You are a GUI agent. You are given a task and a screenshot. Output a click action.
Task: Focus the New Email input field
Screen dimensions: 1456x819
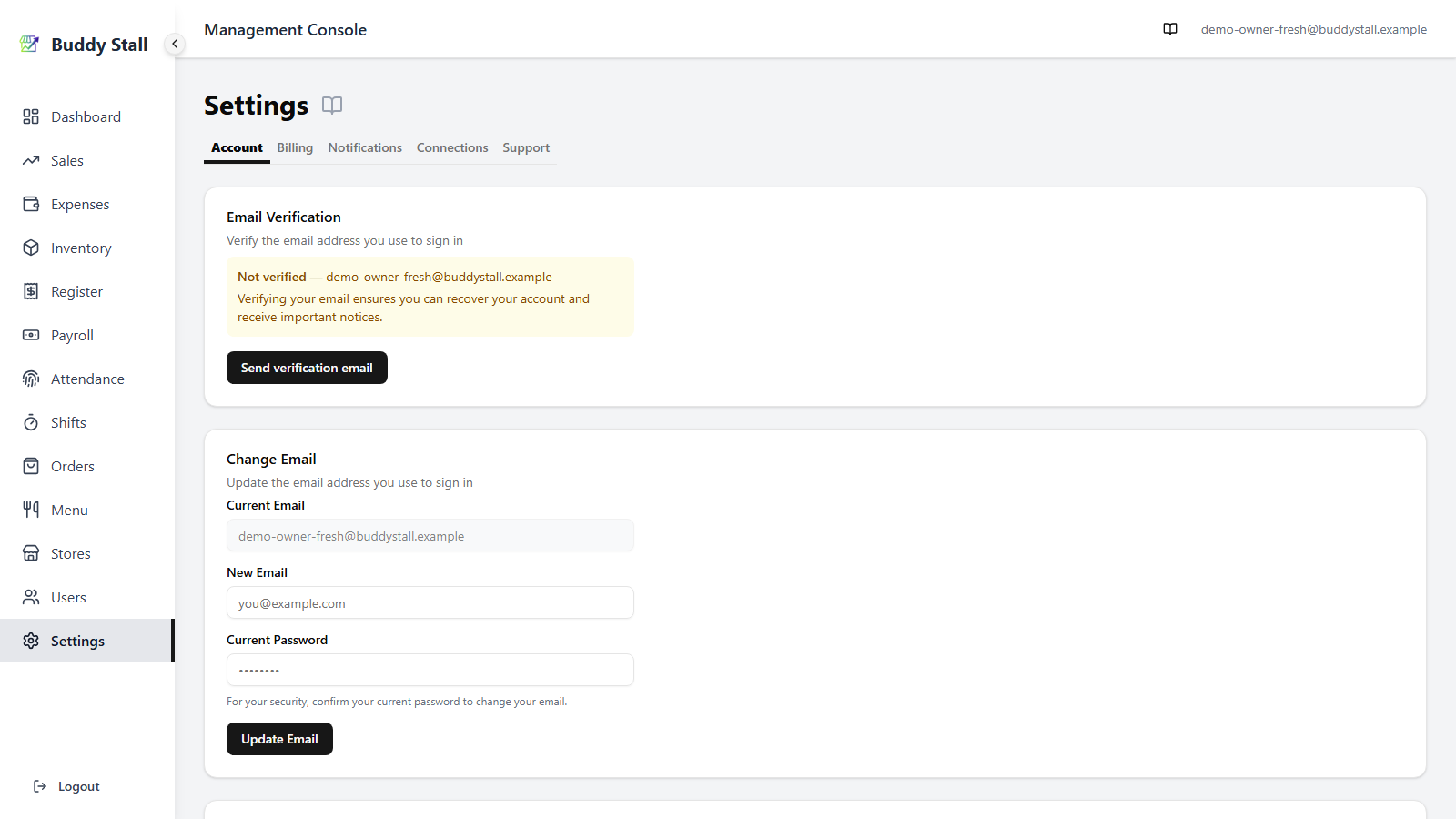click(430, 602)
